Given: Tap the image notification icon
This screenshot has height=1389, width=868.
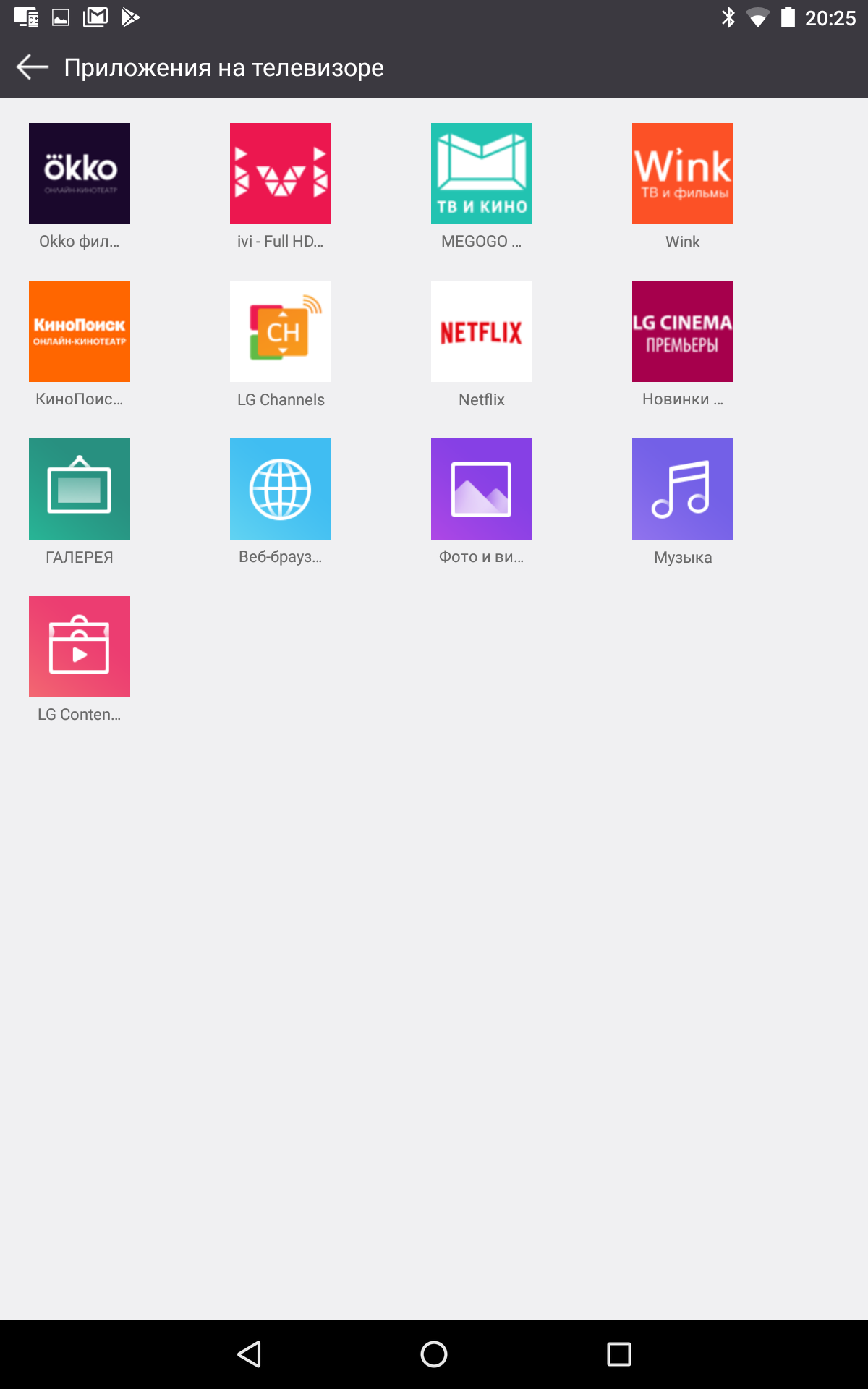Looking at the screenshot, I should click(x=61, y=17).
